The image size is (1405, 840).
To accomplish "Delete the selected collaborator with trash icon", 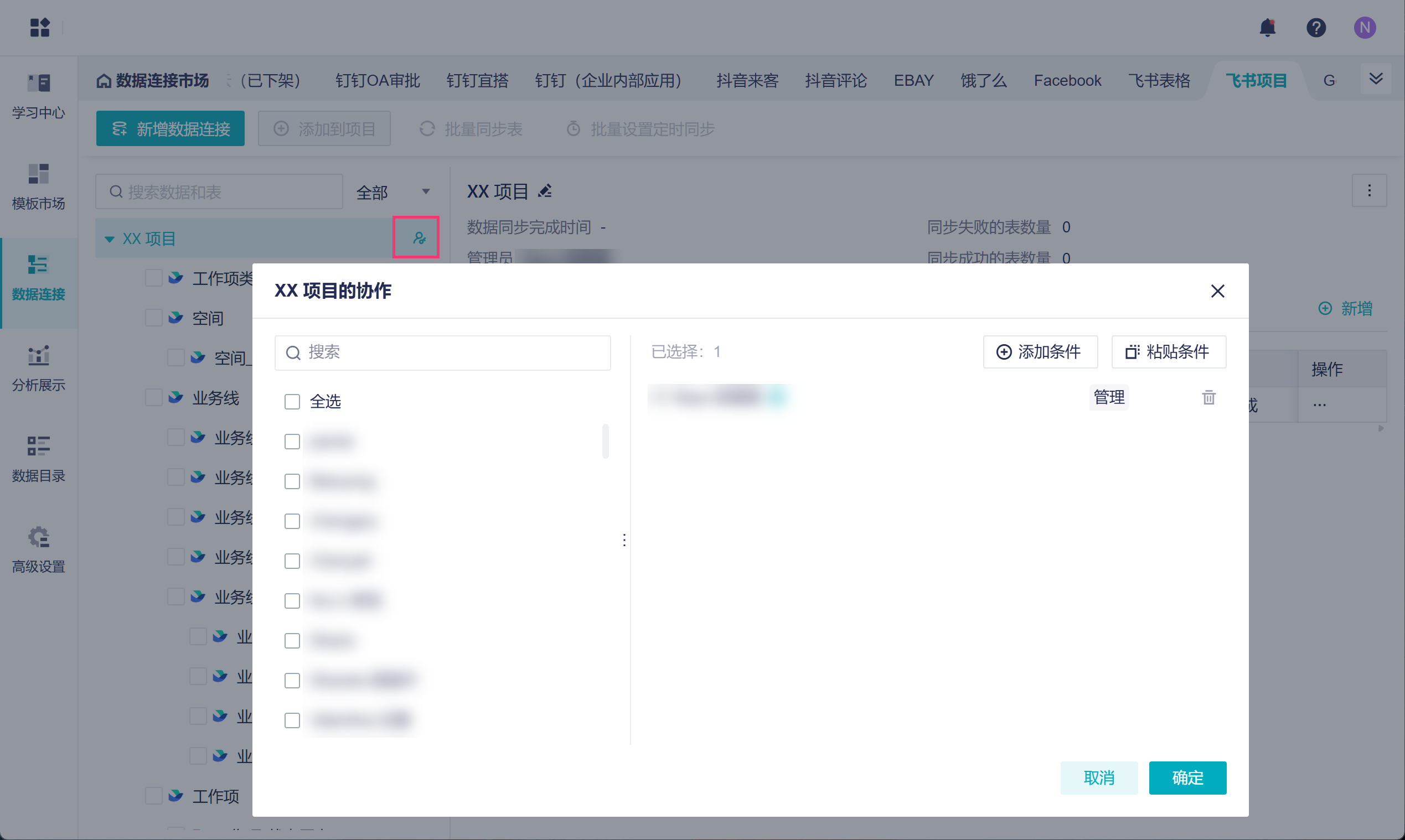I will point(1208,397).
